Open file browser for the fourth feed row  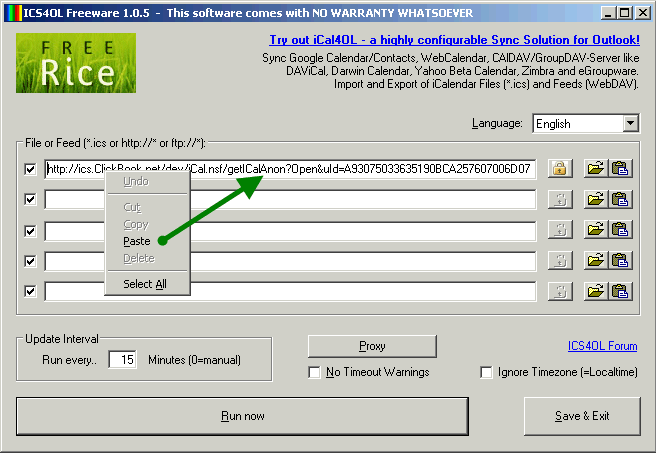pos(596,261)
